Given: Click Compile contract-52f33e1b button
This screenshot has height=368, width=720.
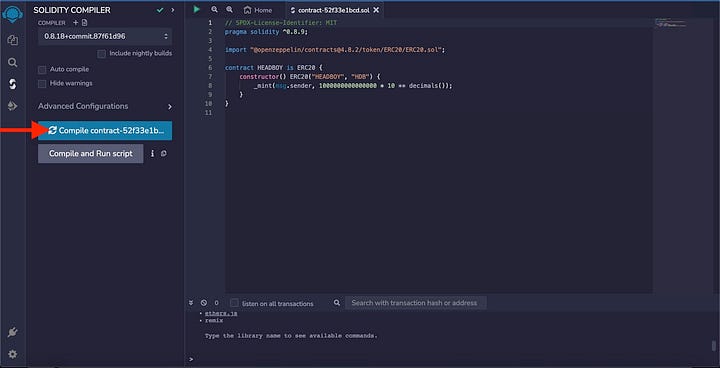Looking at the screenshot, I should [105, 130].
